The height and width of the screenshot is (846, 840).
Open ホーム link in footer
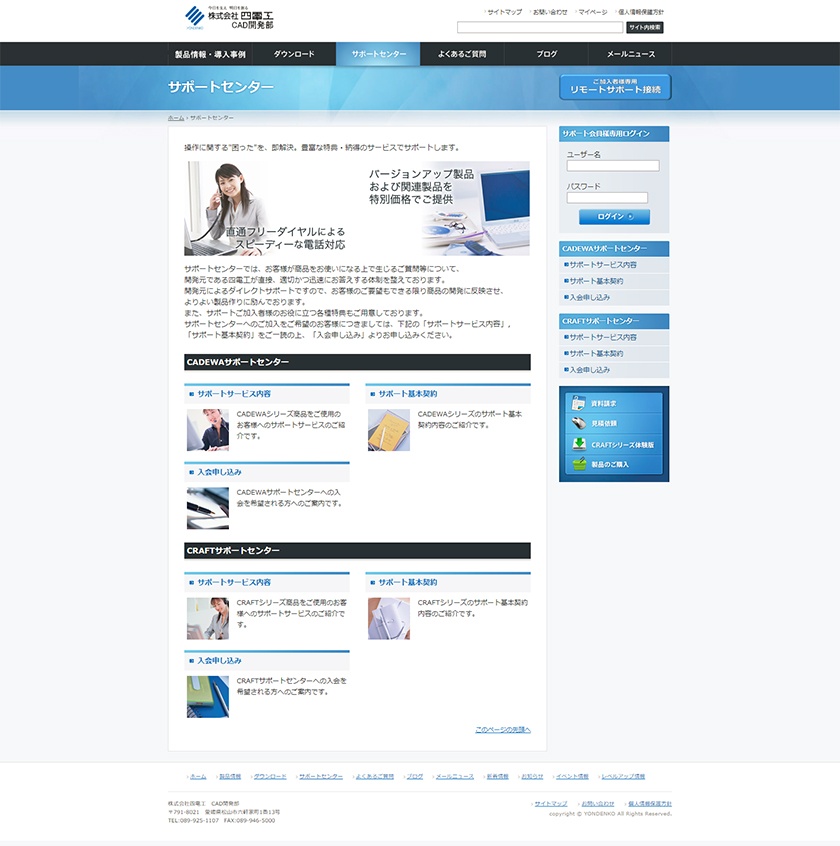pyautogui.click(x=198, y=776)
